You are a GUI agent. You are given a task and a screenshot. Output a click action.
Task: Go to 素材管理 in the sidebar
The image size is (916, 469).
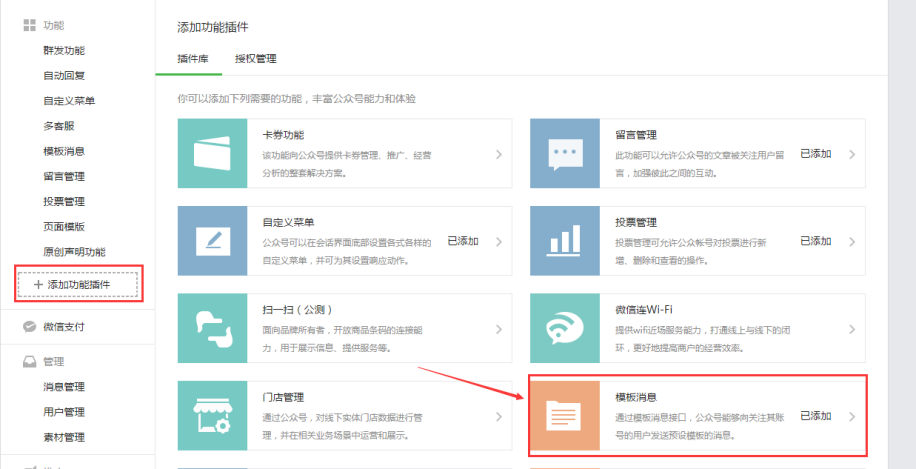[64, 437]
